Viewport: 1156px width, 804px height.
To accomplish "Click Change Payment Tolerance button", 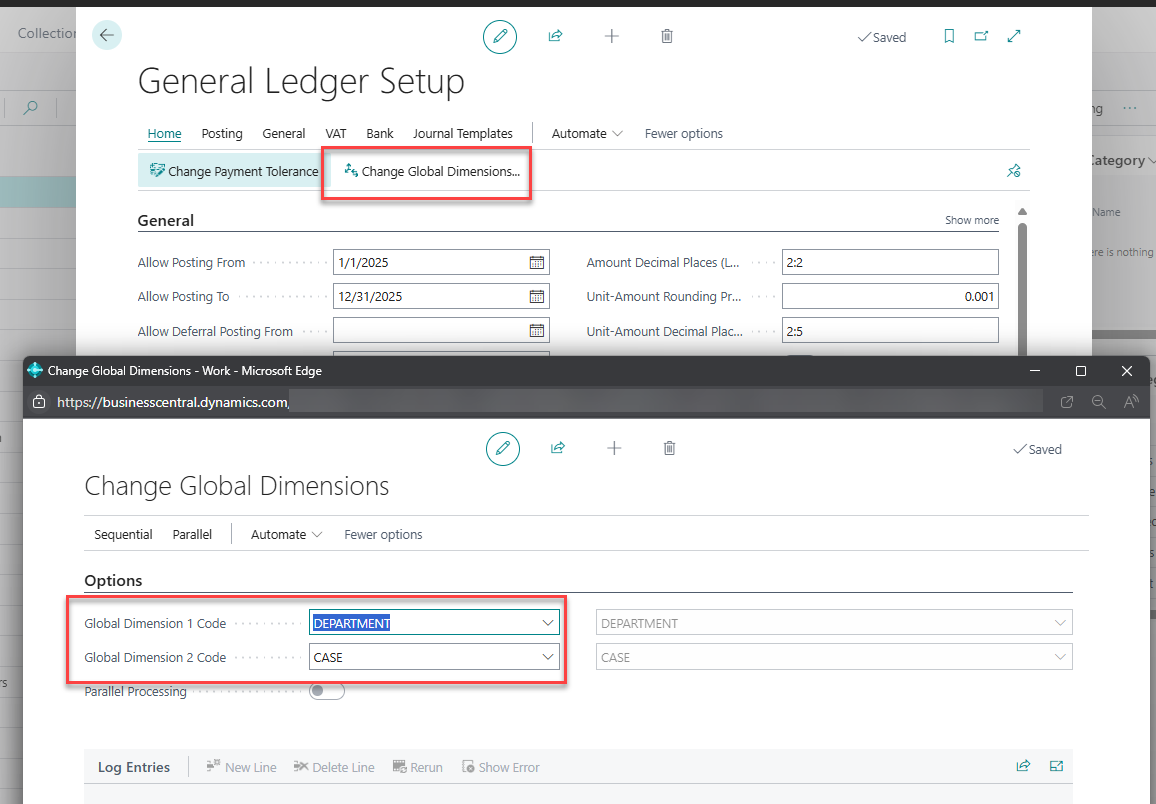I will click(x=233, y=171).
